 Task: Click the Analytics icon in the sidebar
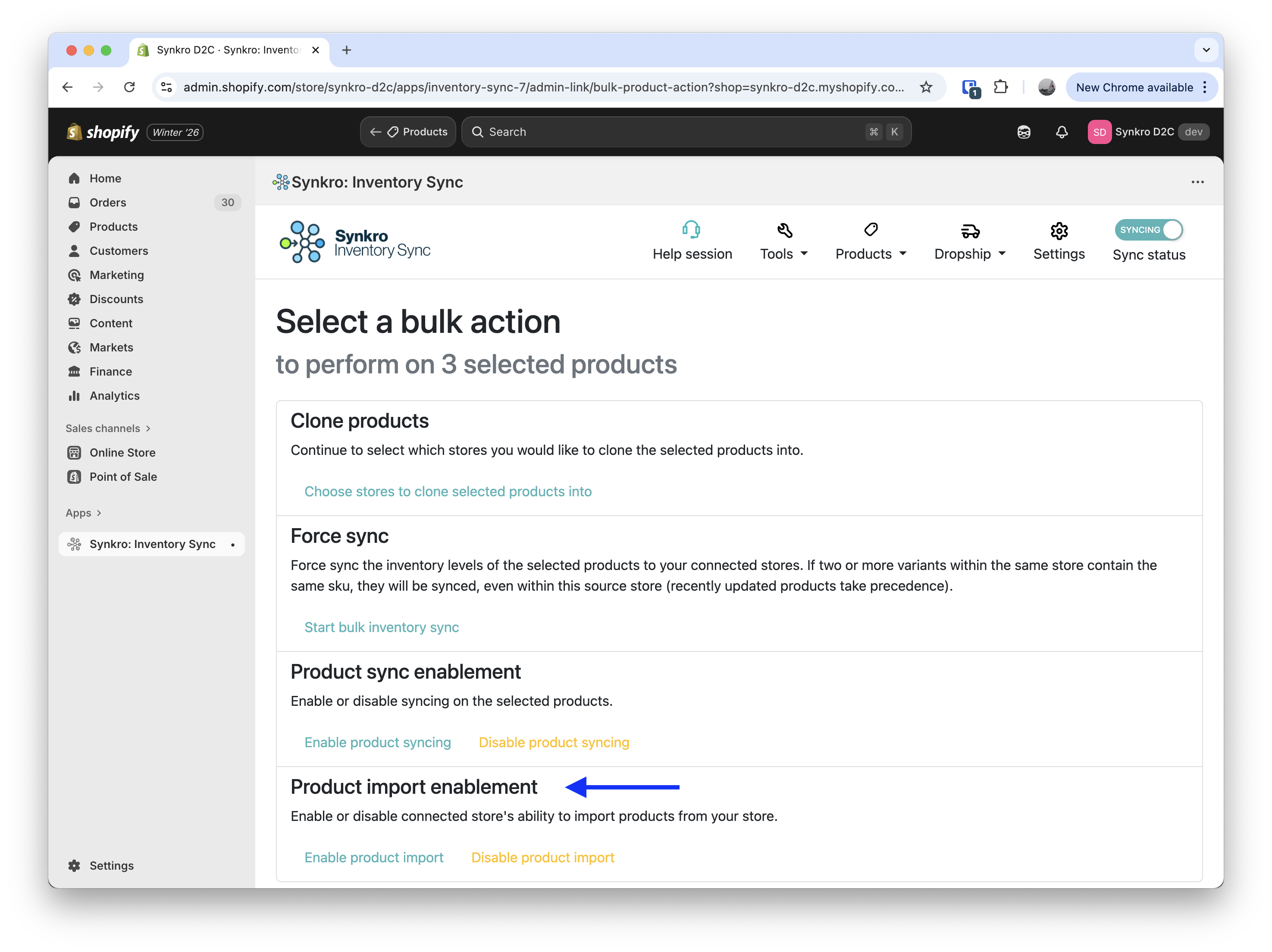75,395
